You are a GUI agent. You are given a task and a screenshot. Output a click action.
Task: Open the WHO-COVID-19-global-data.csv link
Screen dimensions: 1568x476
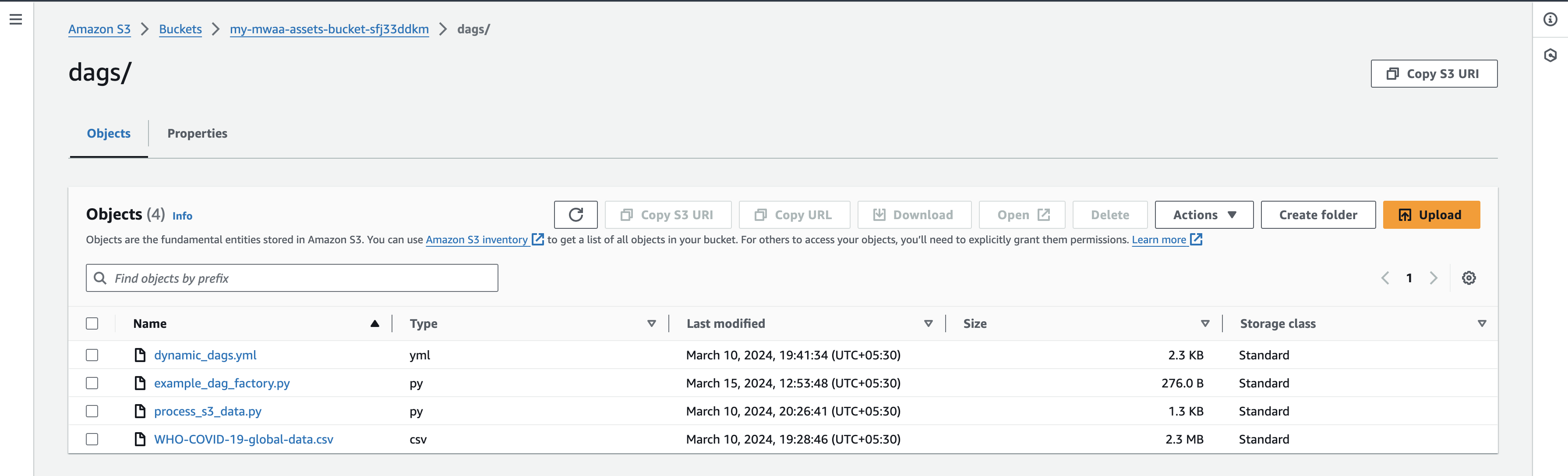[244, 440]
